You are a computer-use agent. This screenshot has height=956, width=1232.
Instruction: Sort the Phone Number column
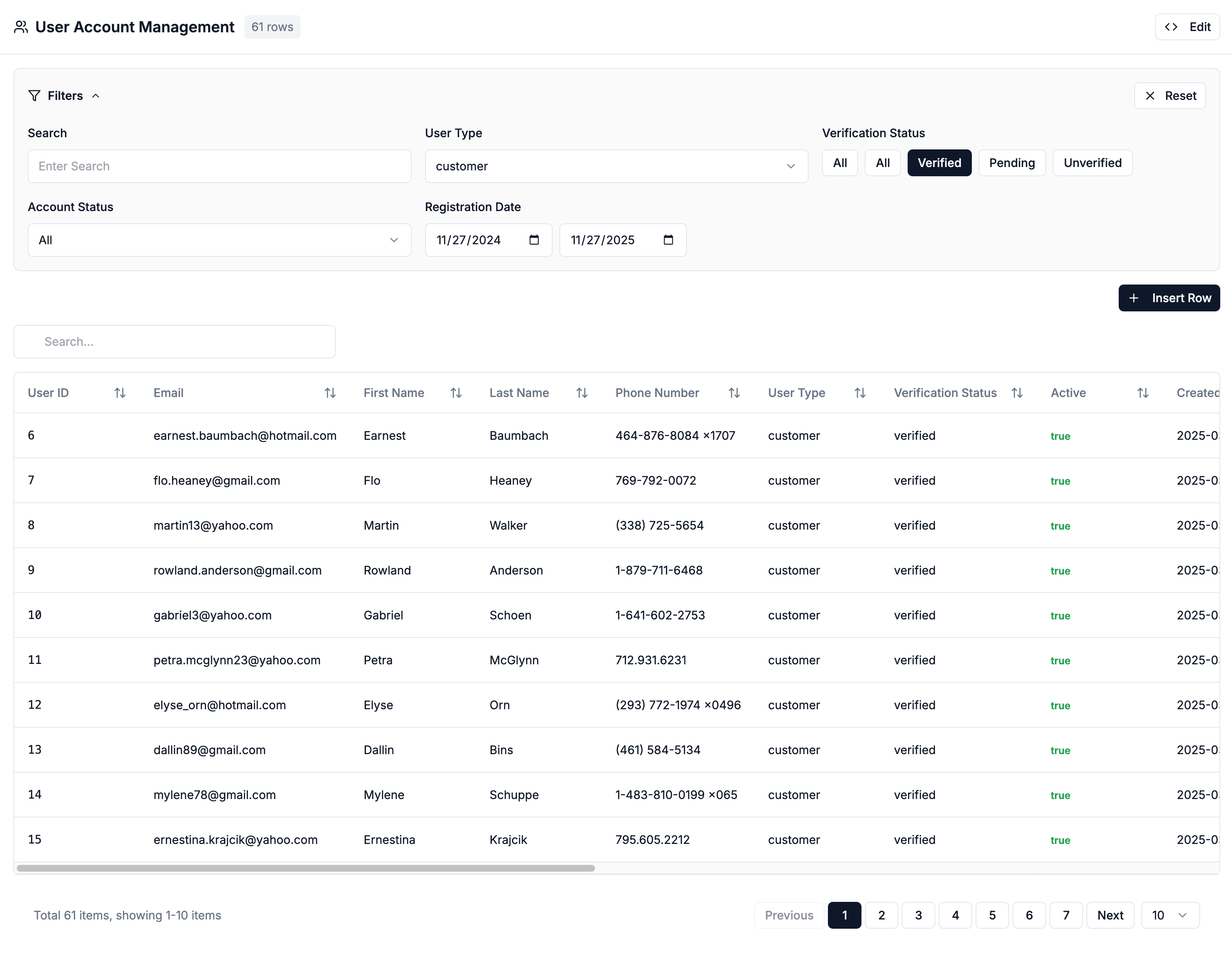coord(734,392)
